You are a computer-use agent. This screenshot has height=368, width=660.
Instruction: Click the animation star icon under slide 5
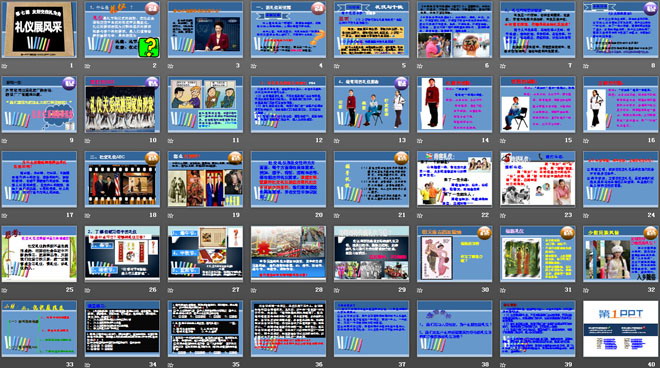[x=337, y=66]
